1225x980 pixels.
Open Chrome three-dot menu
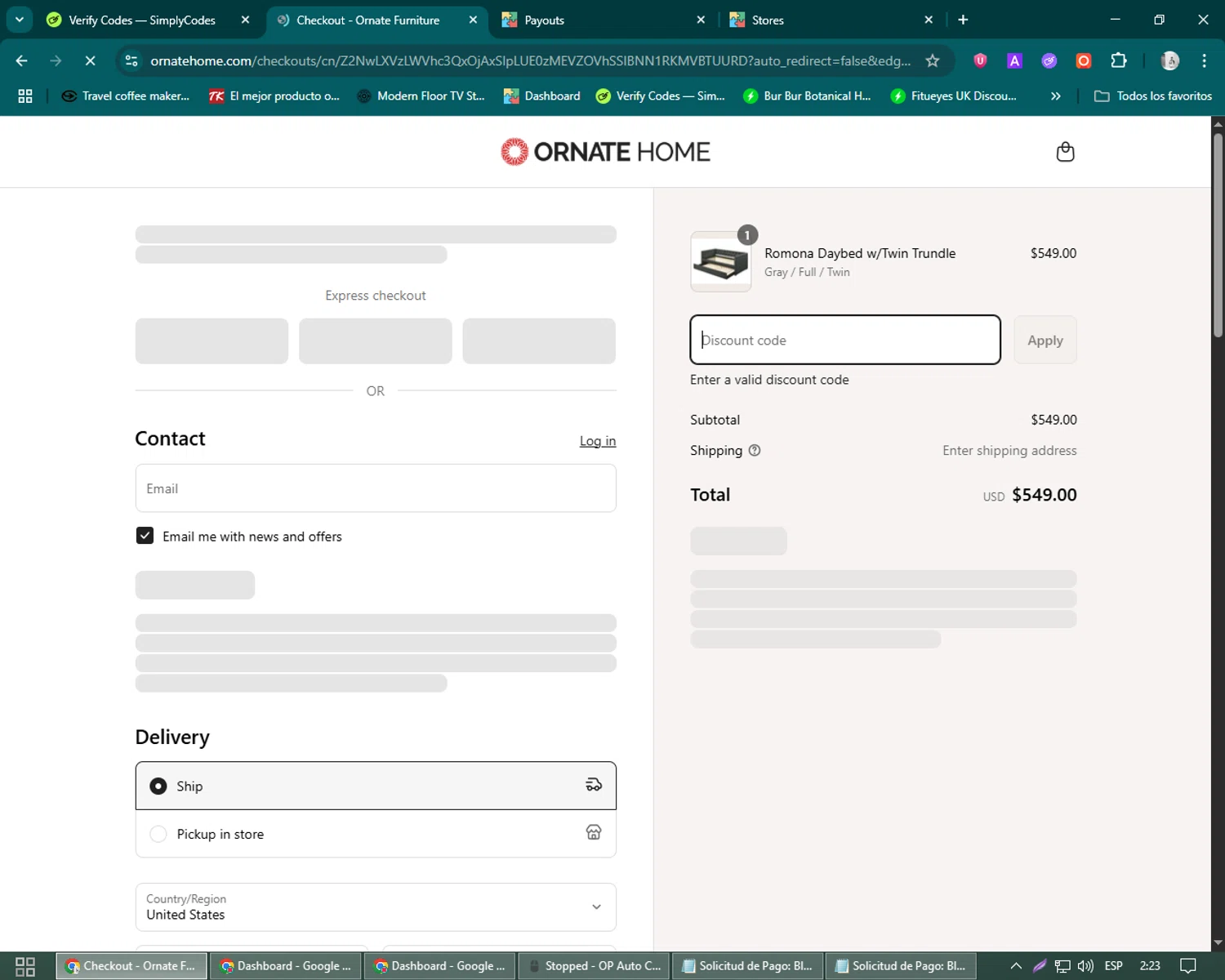click(x=1205, y=60)
